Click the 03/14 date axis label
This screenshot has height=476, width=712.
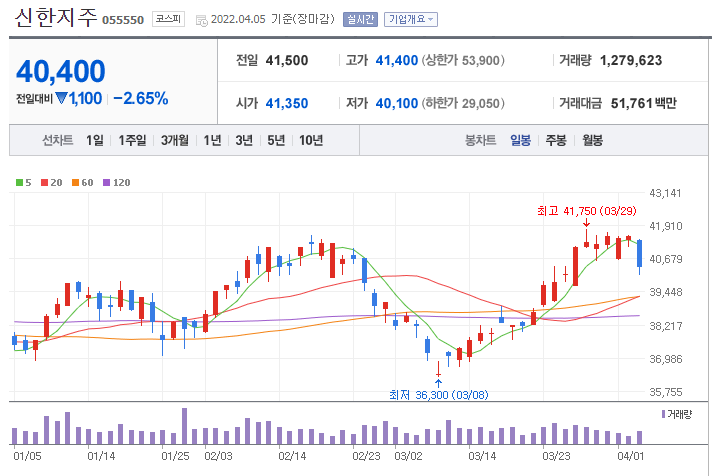coord(482,456)
